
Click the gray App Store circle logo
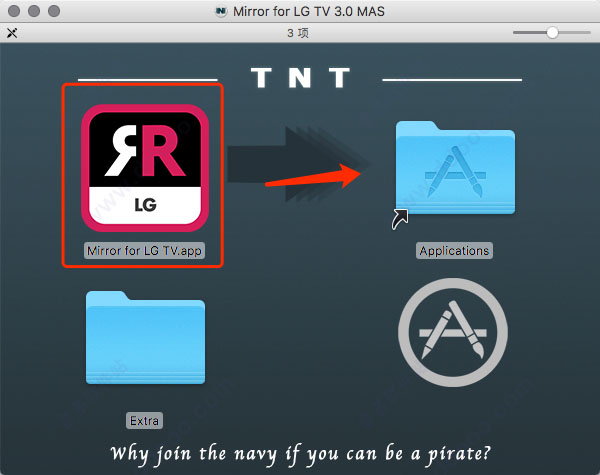[453, 332]
